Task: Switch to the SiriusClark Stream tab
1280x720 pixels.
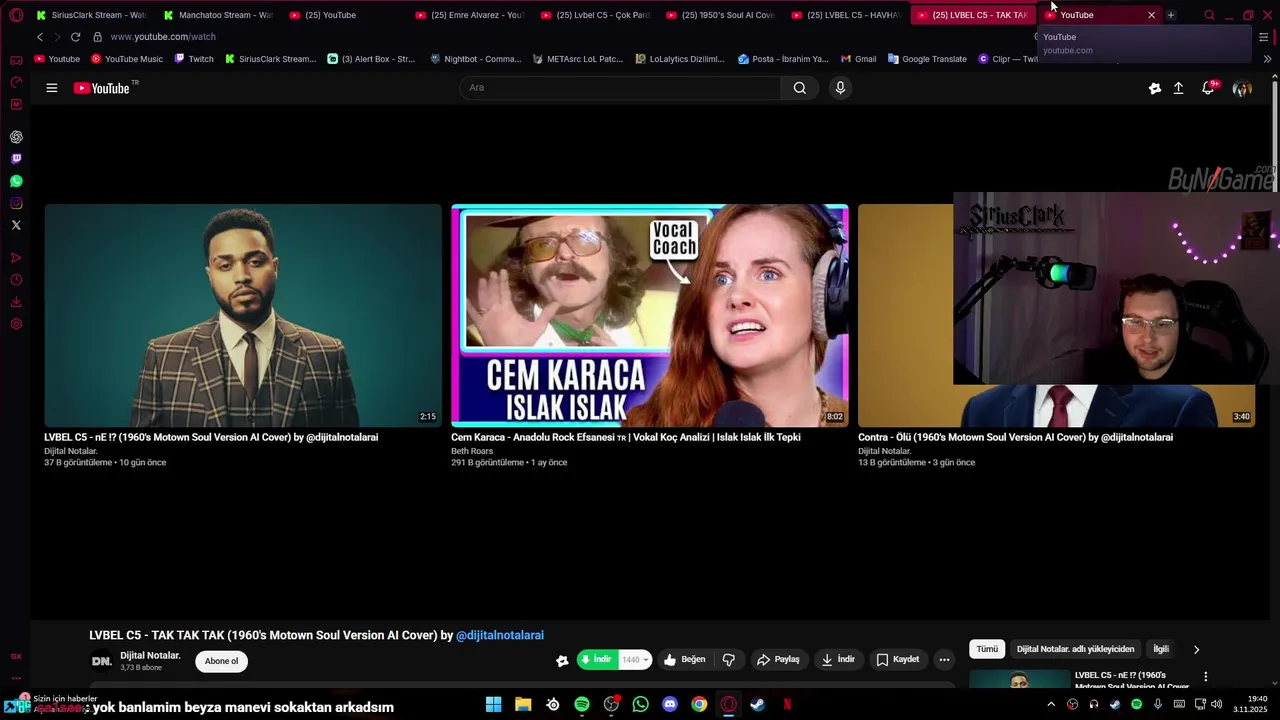Action: [x=91, y=15]
